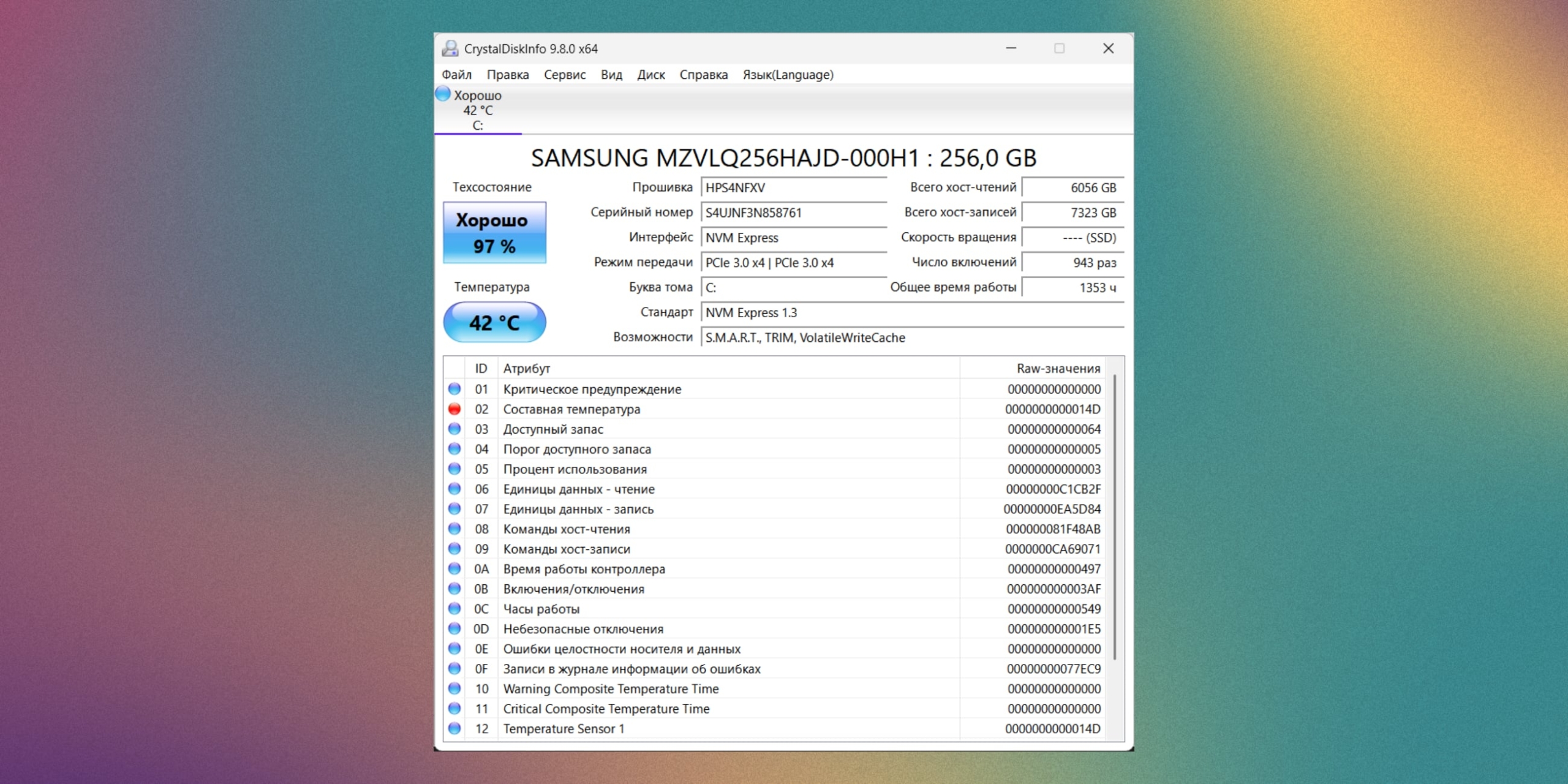
Task: Click the Серийный номер field
Action: (x=793, y=213)
